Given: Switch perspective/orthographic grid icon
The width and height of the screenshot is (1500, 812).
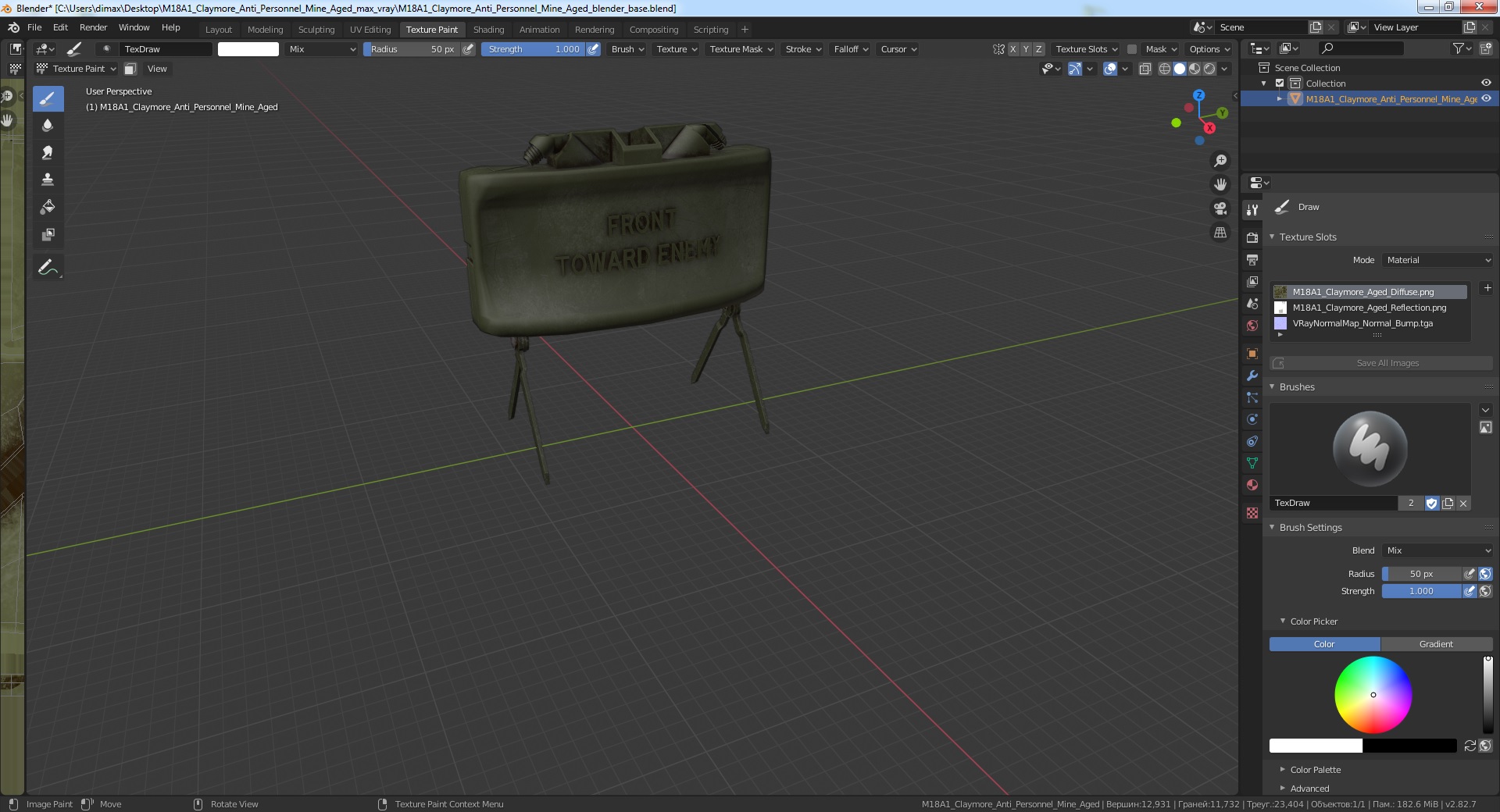Looking at the screenshot, I should pos(1220,233).
